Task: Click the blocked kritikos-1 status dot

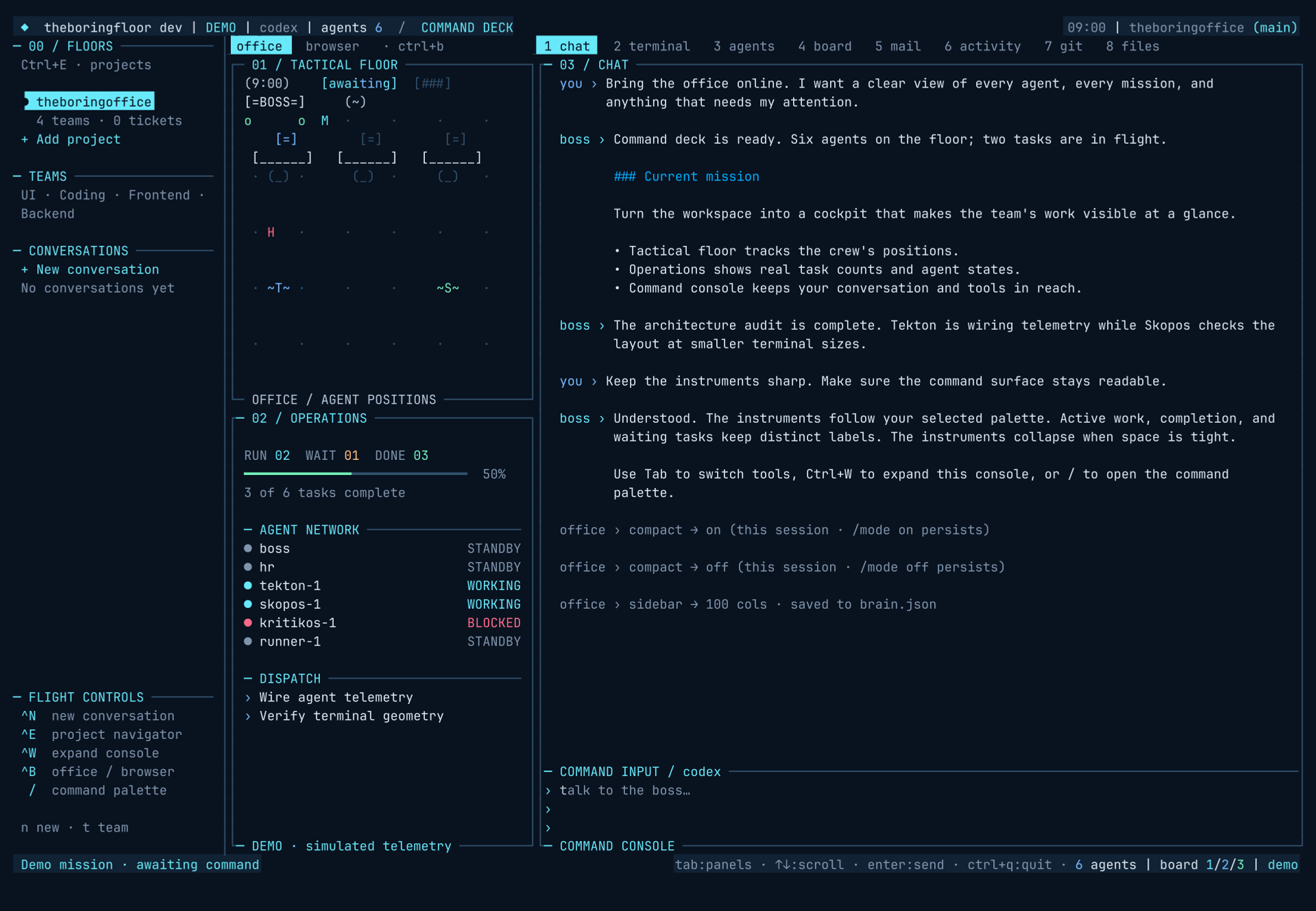Action: [x=248, y=622]
